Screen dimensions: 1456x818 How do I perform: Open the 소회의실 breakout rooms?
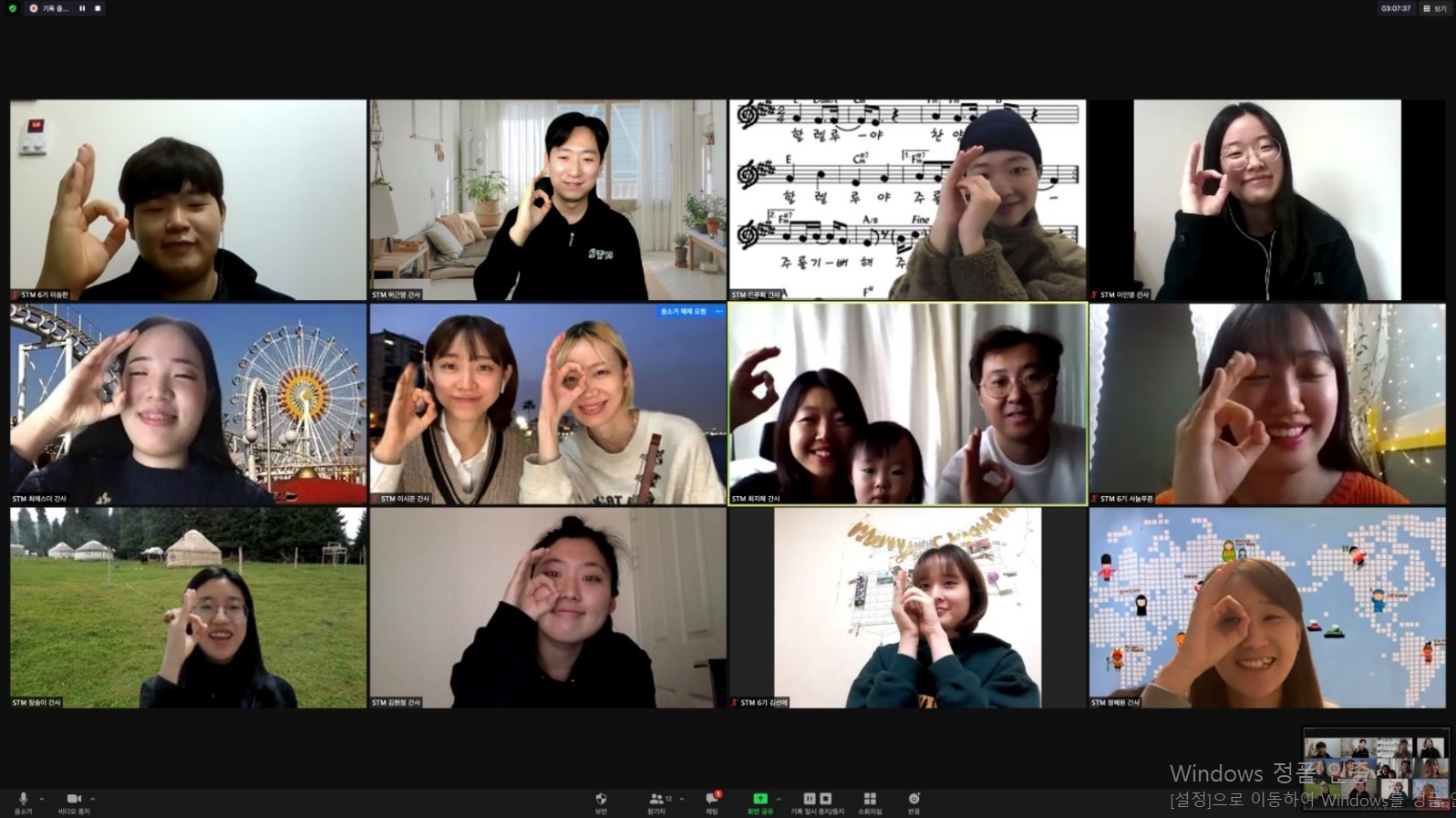pos(869,802)
